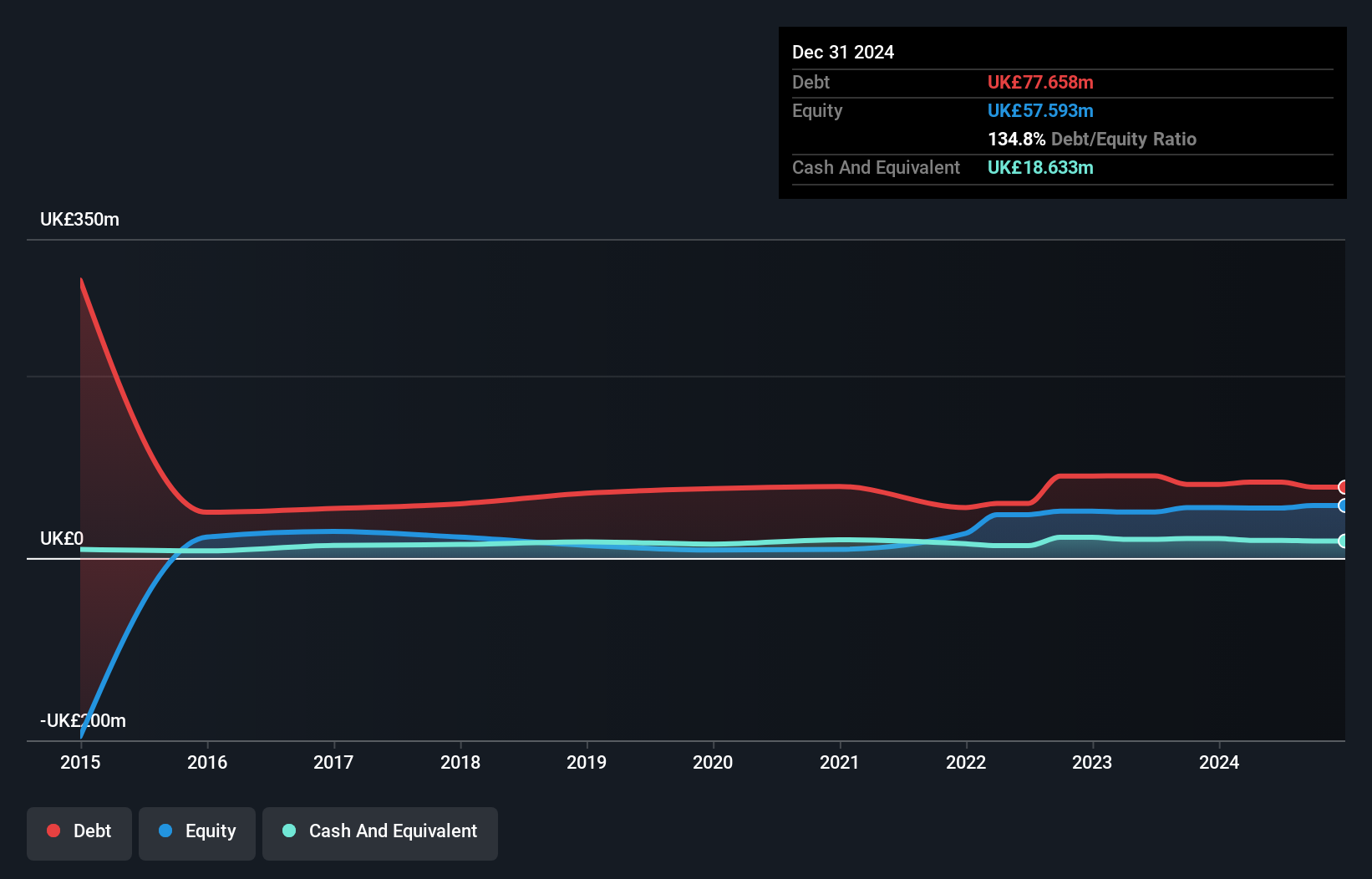Image resolution: width=1372 pixels, height=879 pixels.
Task: Click the UK£0 y-axis label
Action: 62,539
